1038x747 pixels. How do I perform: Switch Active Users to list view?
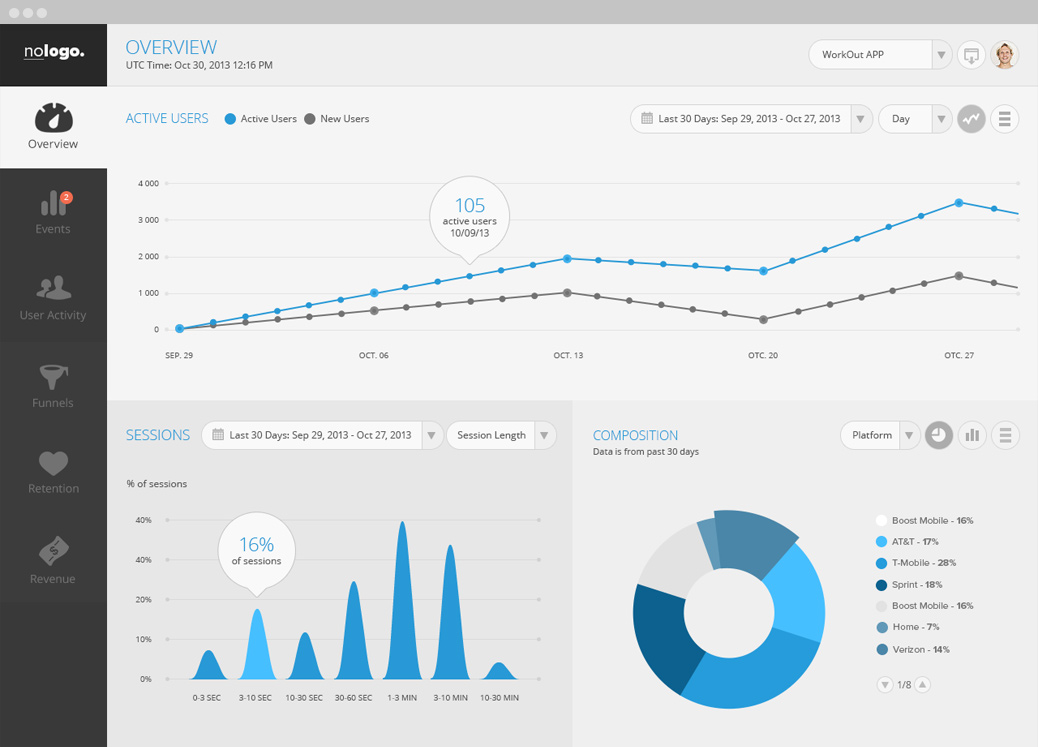[1004, 119]
